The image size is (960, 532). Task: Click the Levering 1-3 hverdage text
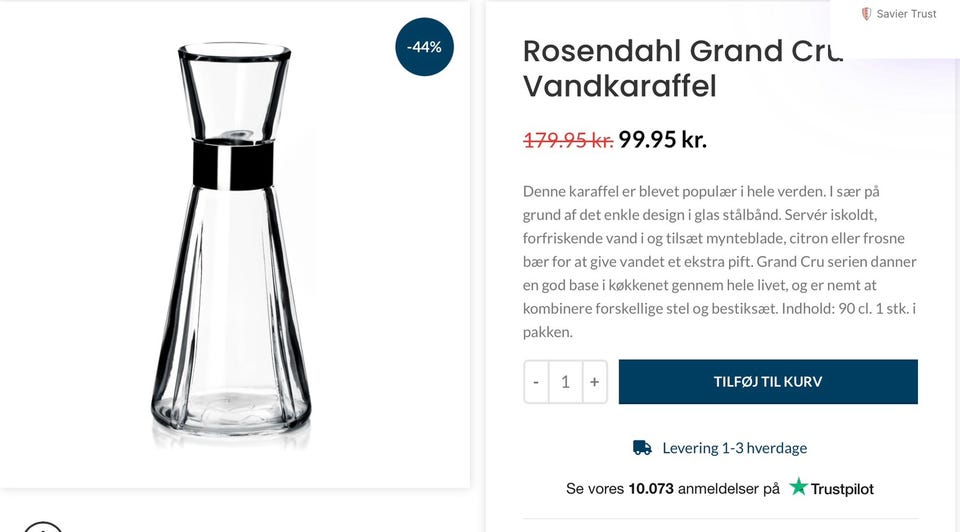pyautogui.click(x=734, y=448)
